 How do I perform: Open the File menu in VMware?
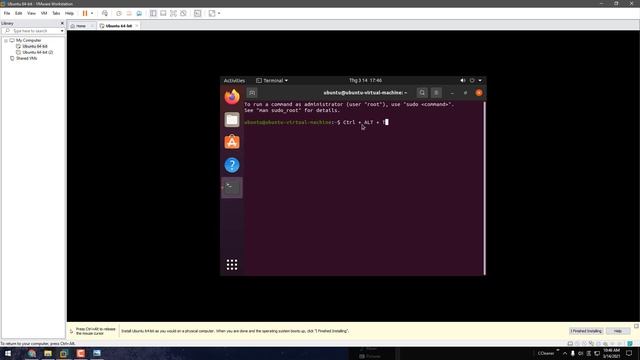(x=7, y=13)
